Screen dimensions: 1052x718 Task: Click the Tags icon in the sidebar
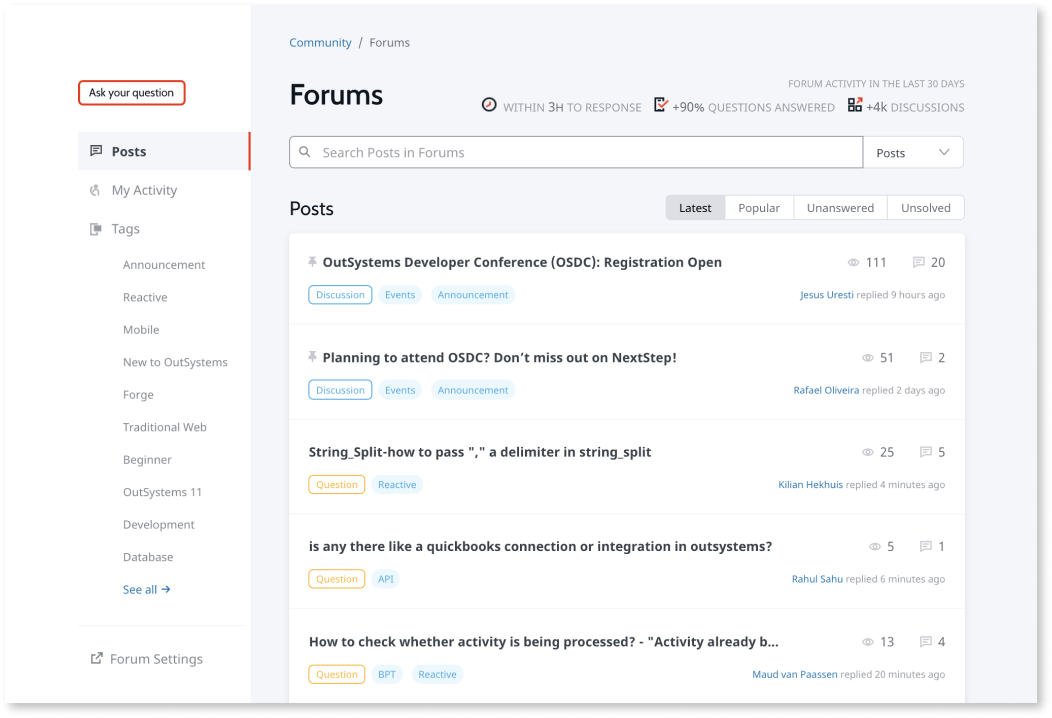coord(96,229)
